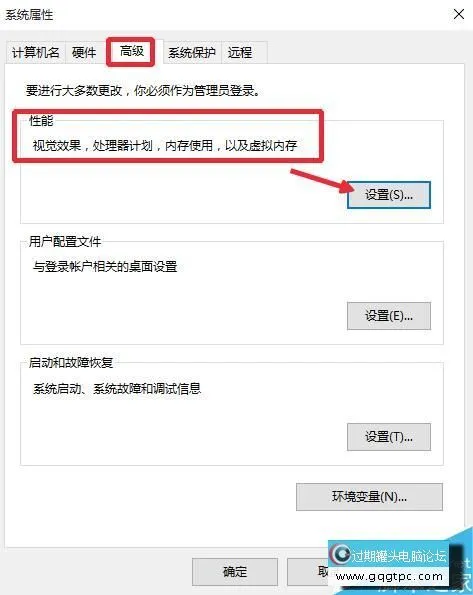Go to the 系统保护 tab
Screen dimensions: 473x595
point(192,52)
